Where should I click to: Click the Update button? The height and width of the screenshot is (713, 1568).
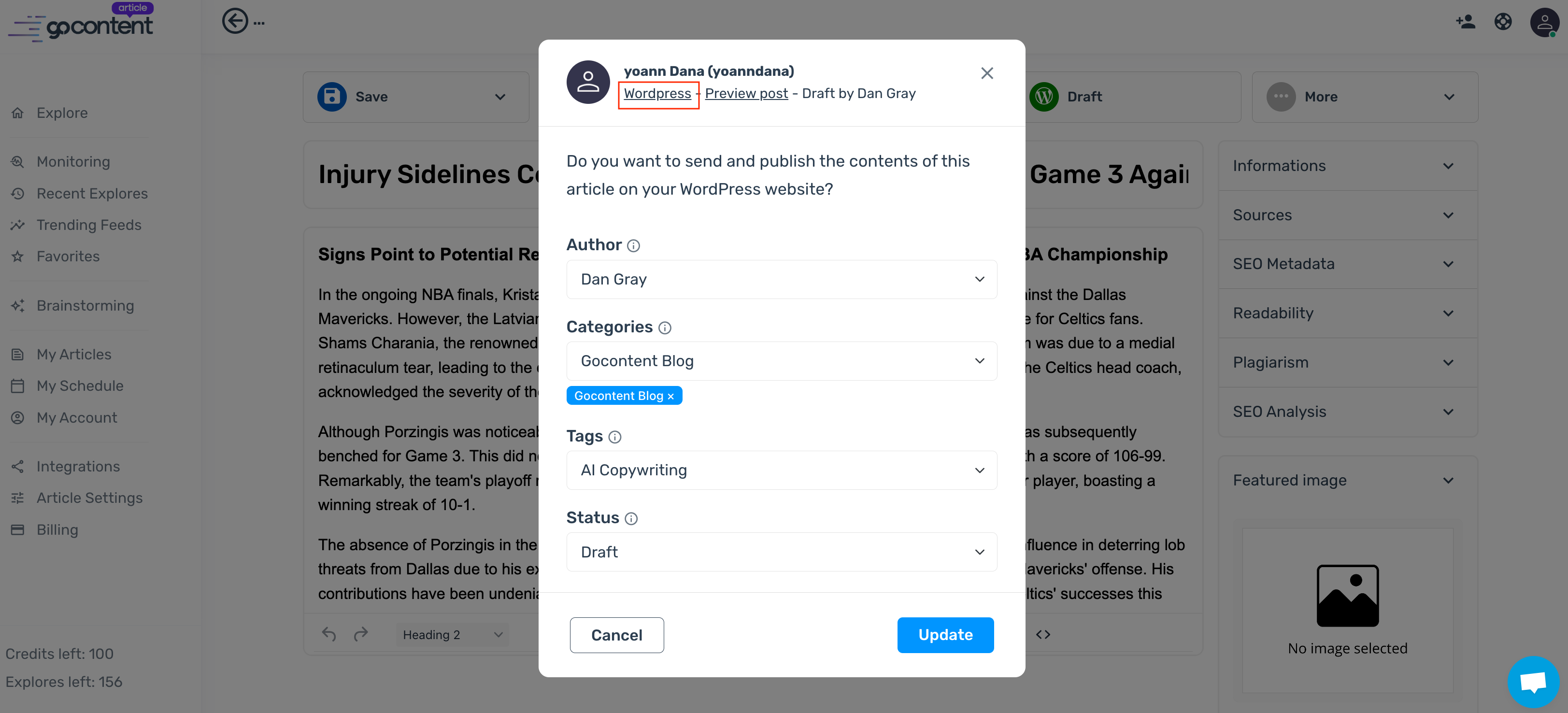click(945, 635)
